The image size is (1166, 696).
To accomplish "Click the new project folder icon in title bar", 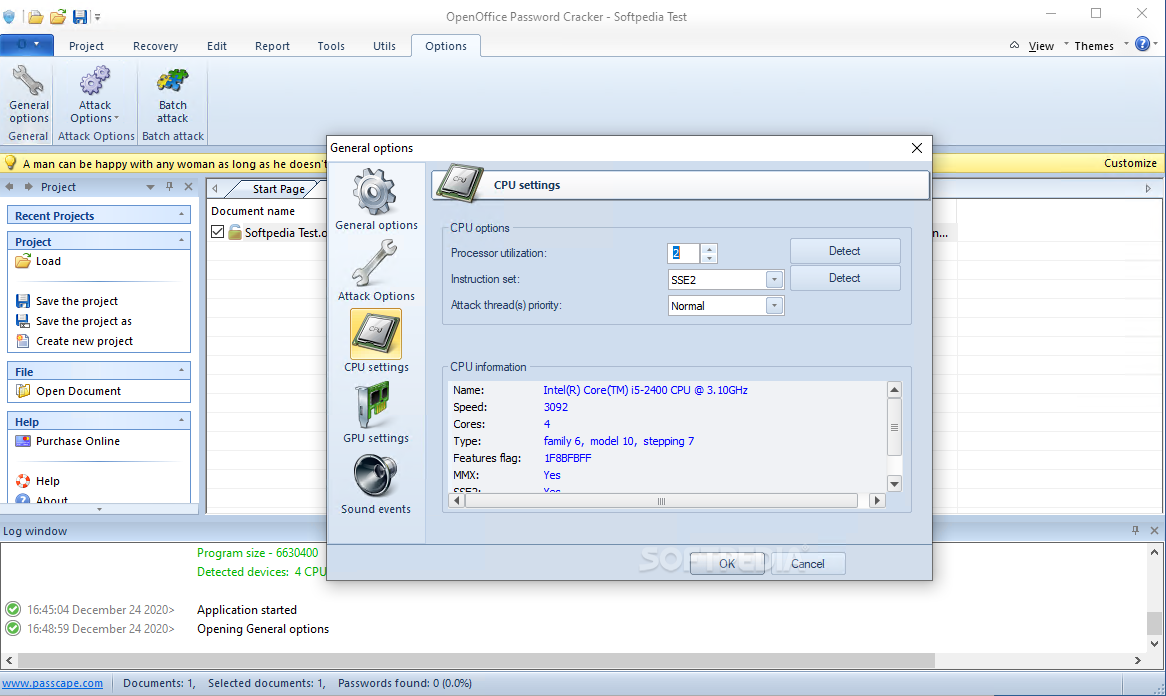I will tap(35, 16).
